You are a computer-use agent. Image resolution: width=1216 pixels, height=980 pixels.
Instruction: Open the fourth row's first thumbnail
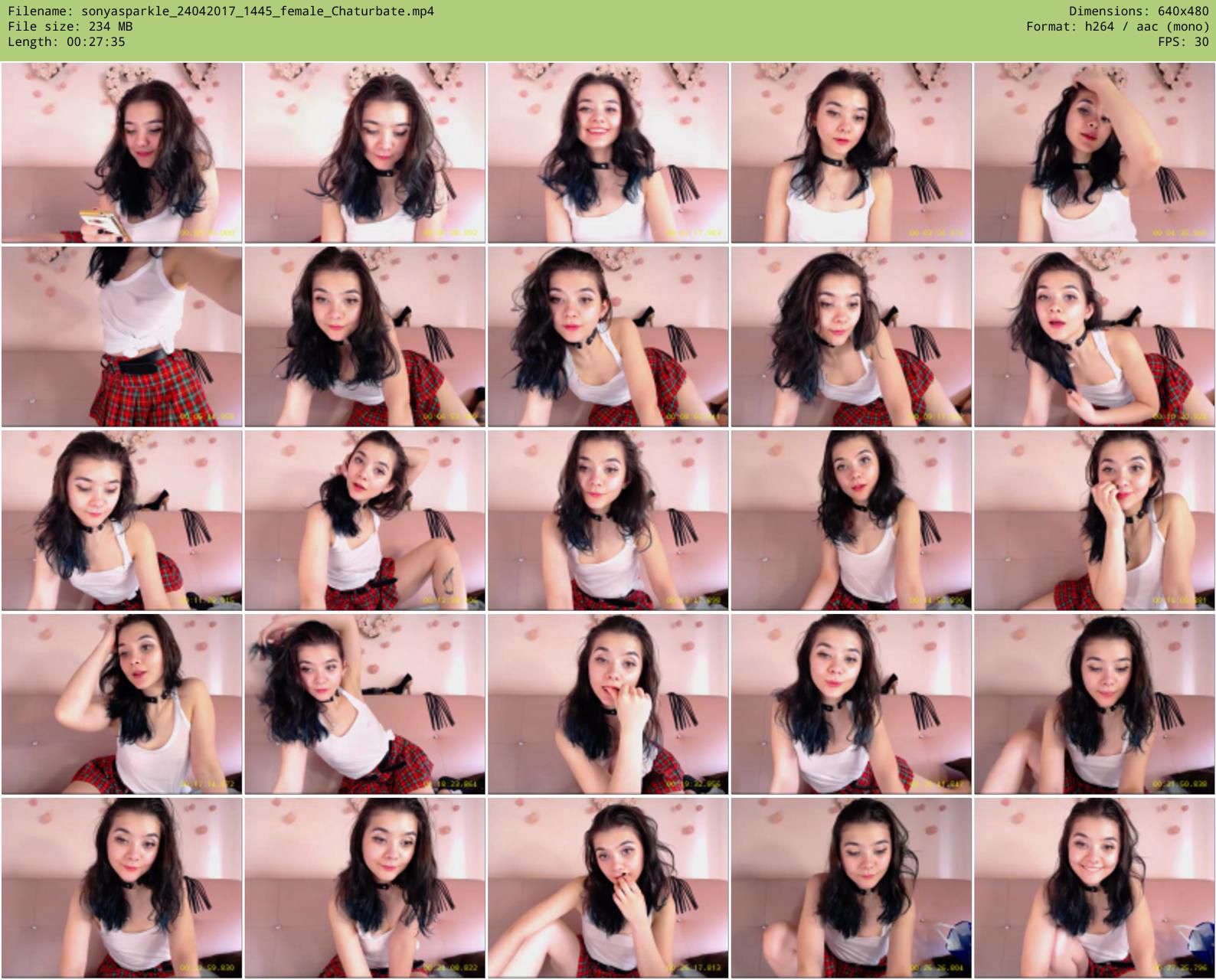(x=122, y=704)
